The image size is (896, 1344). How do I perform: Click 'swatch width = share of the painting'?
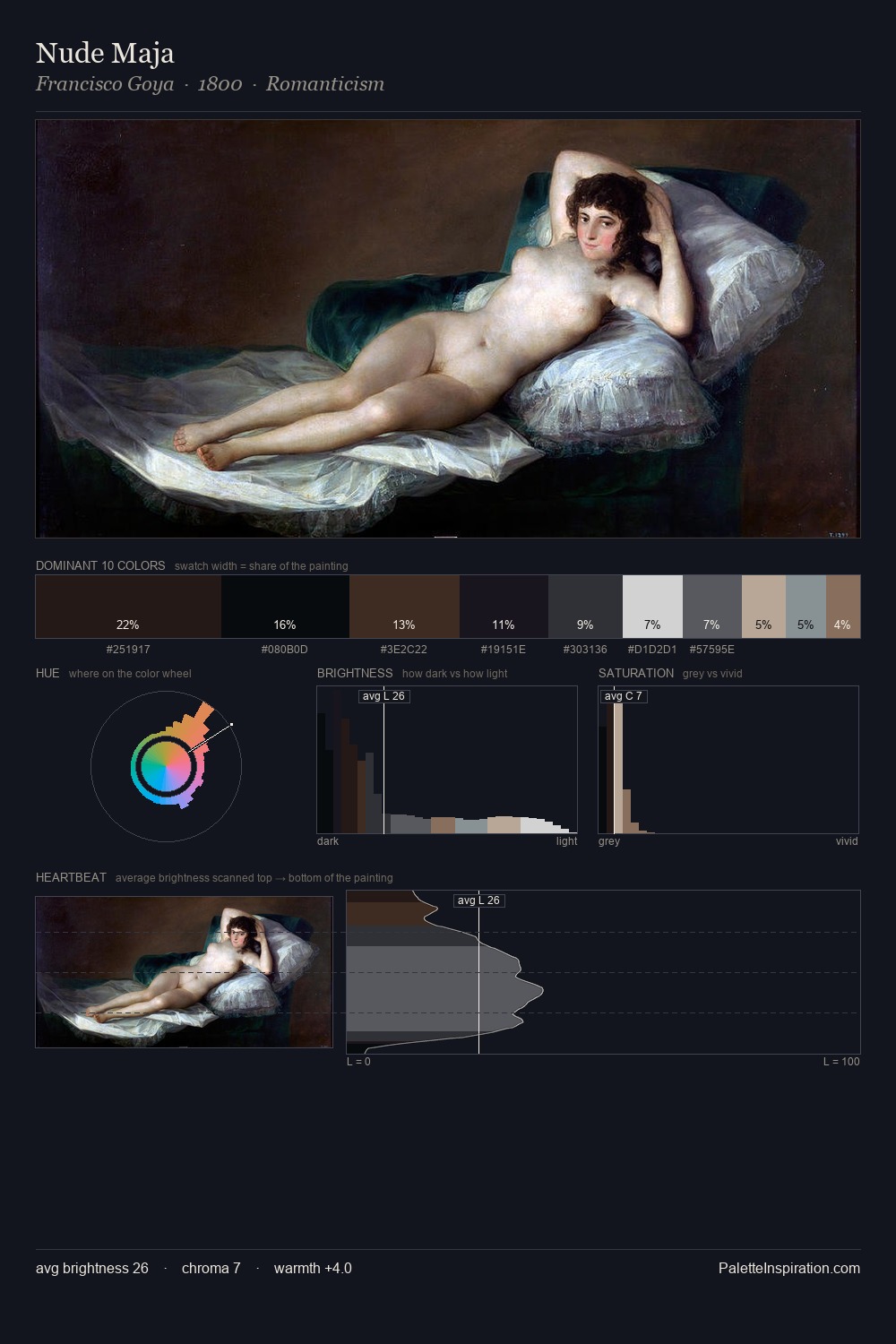262,566
